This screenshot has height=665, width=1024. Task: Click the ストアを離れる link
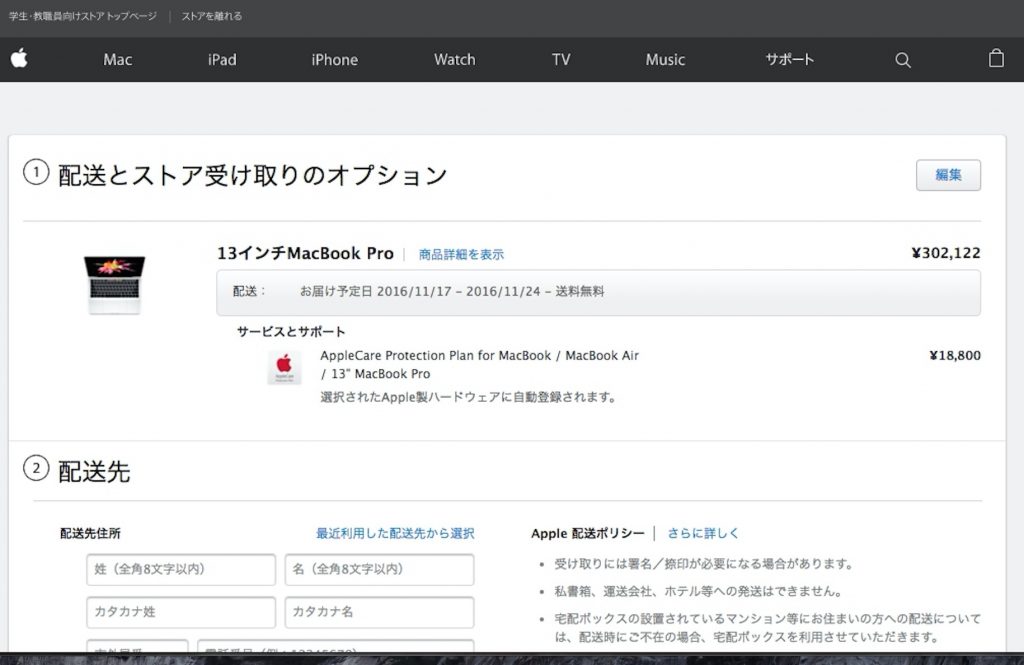[212, 16]
